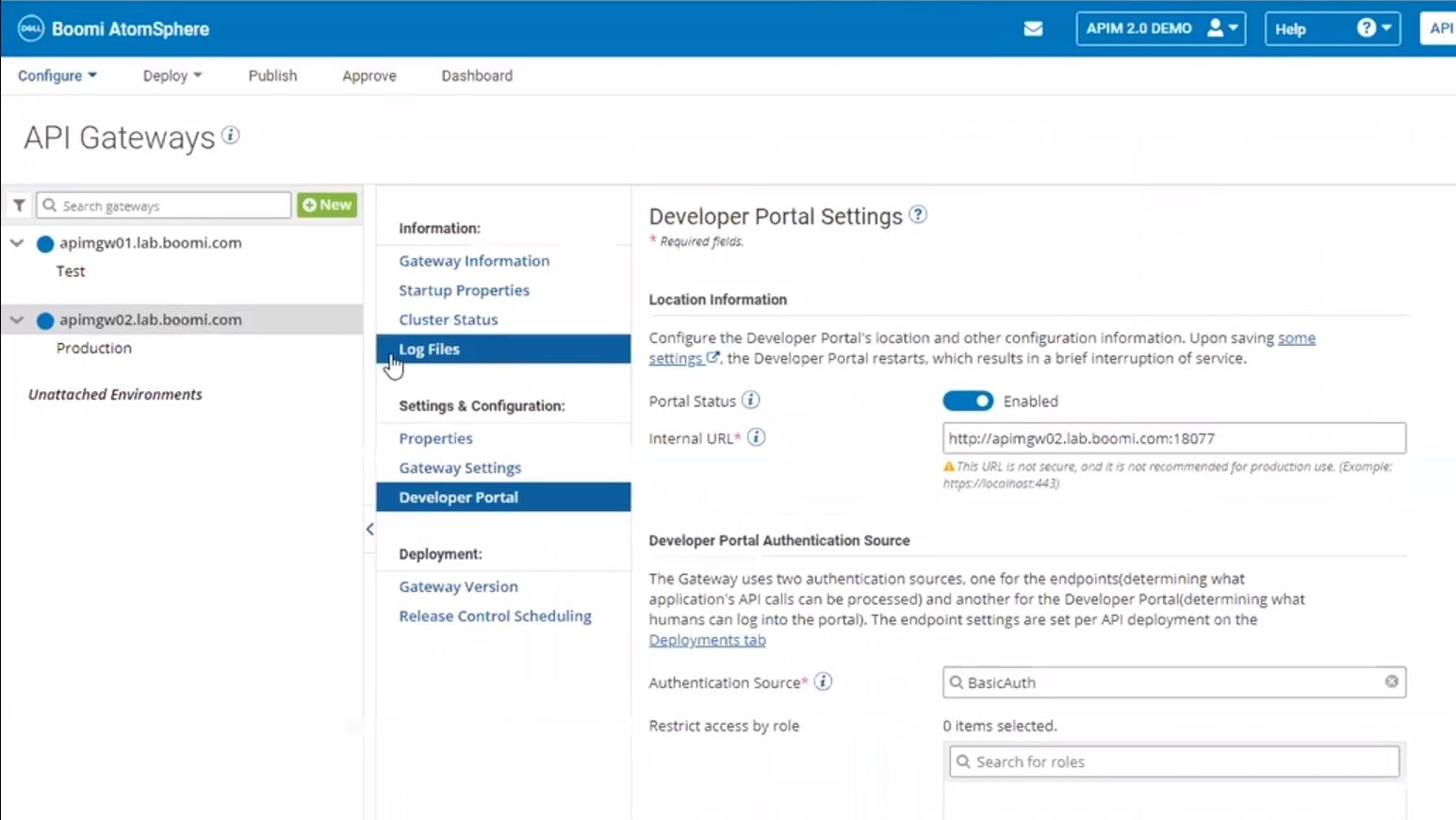Focus the Search for roles field

click(x=1174, y=762)
